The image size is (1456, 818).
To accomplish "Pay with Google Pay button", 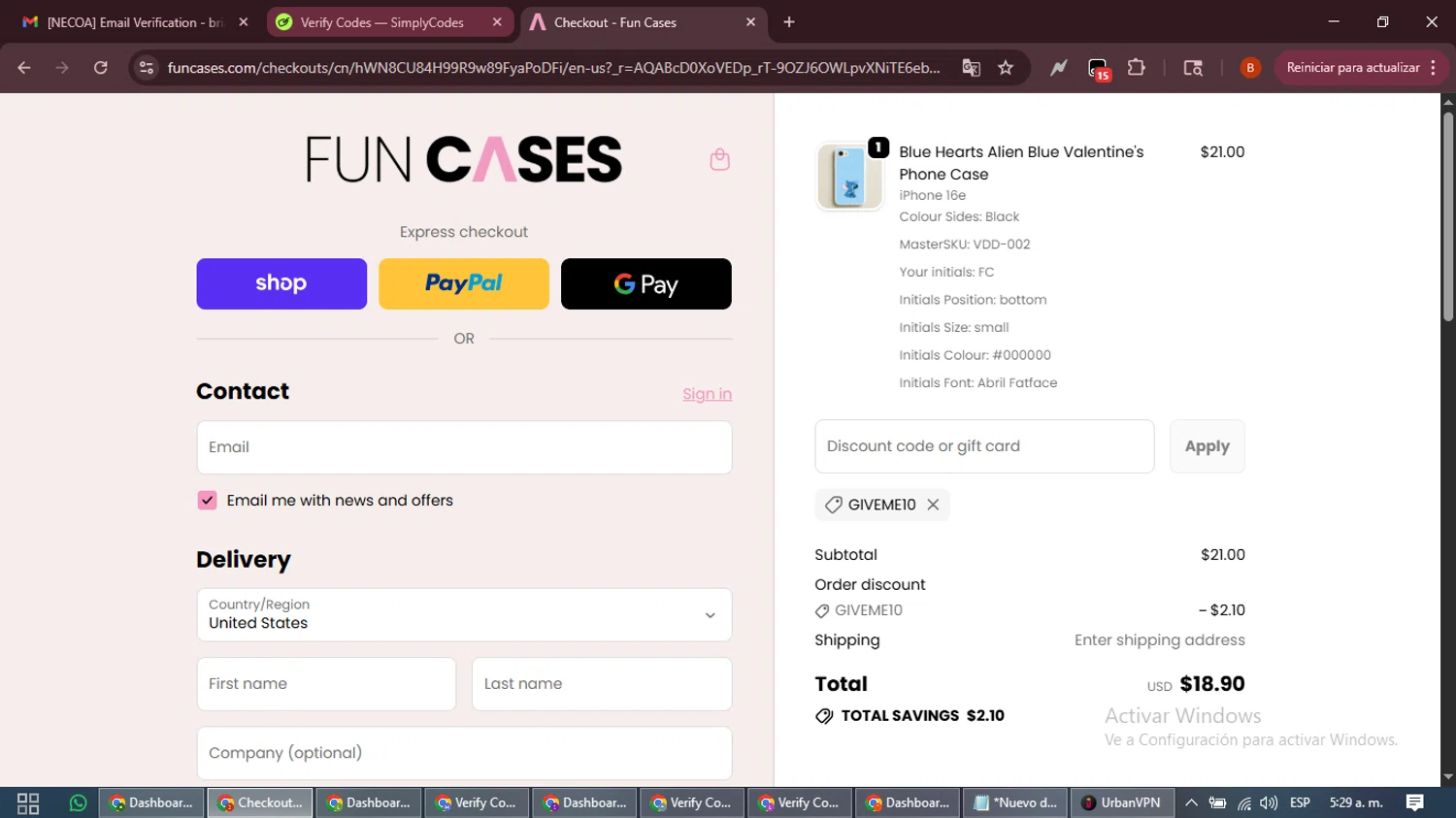I will (646, 283).
